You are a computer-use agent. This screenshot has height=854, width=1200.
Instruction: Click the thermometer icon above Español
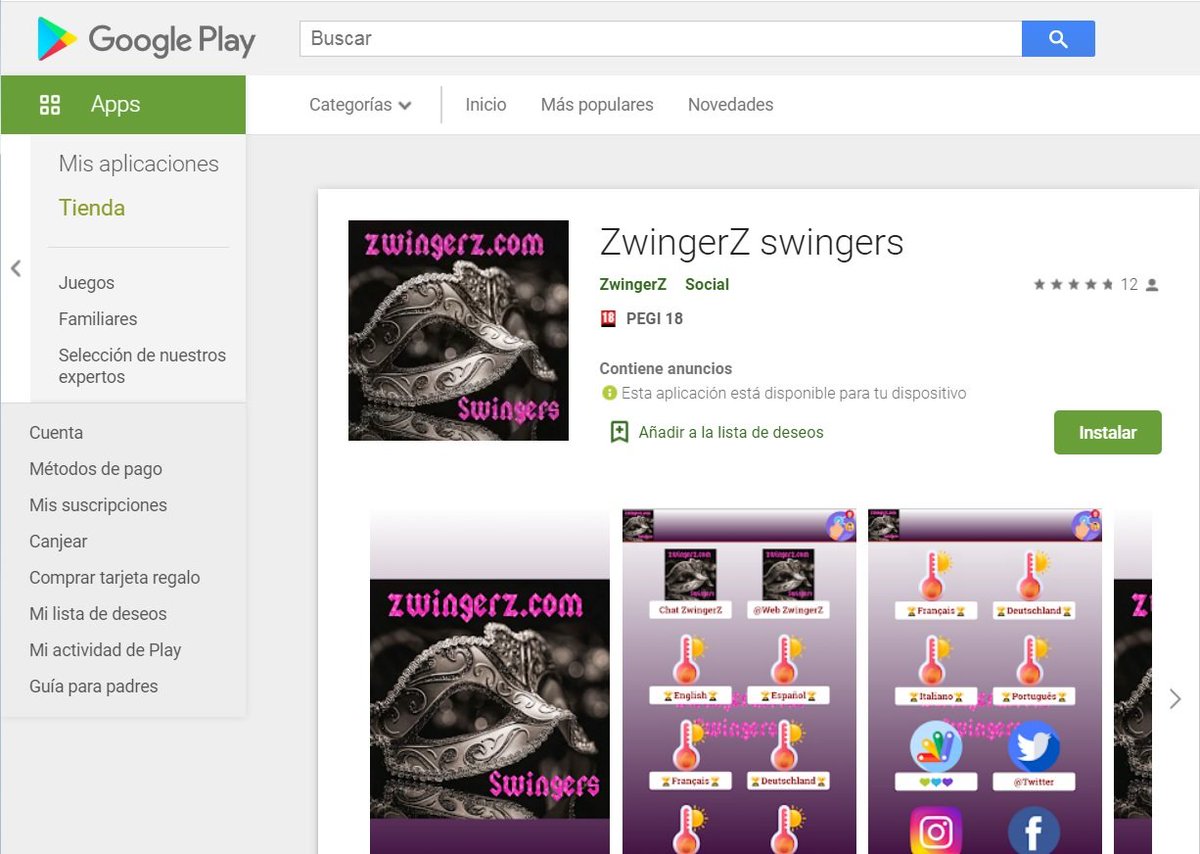coord(789,660)
